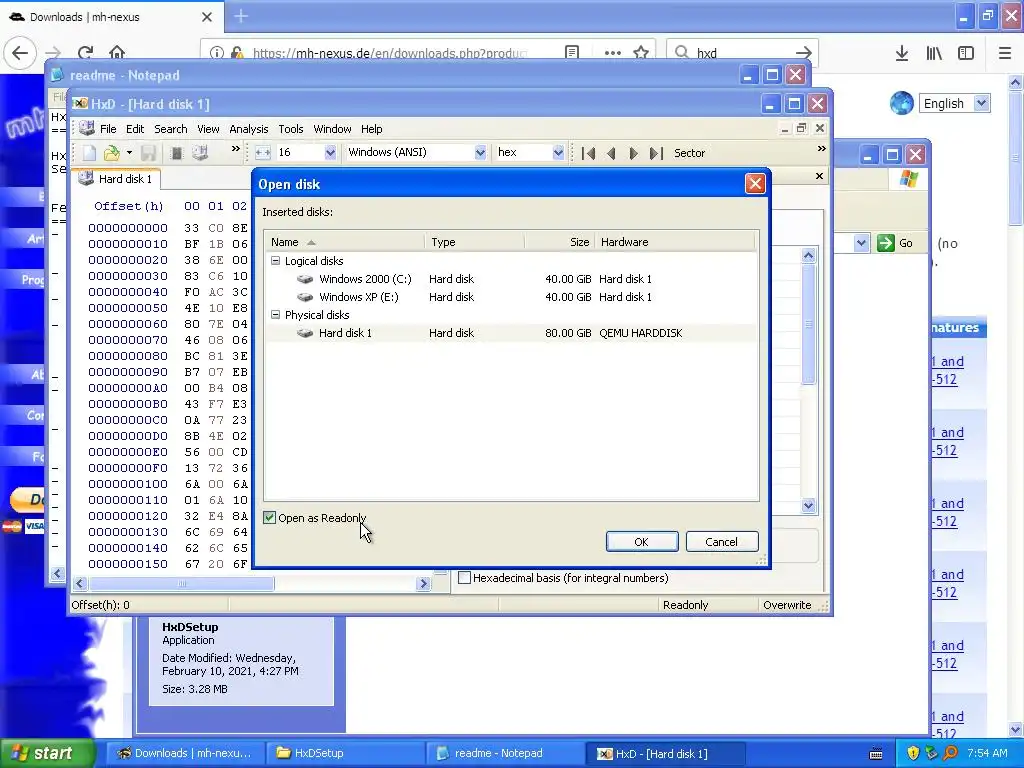This screenshot has width=1024, height=768.
Task: Open the Help menu in HxD
Action: tap(372, 129)
